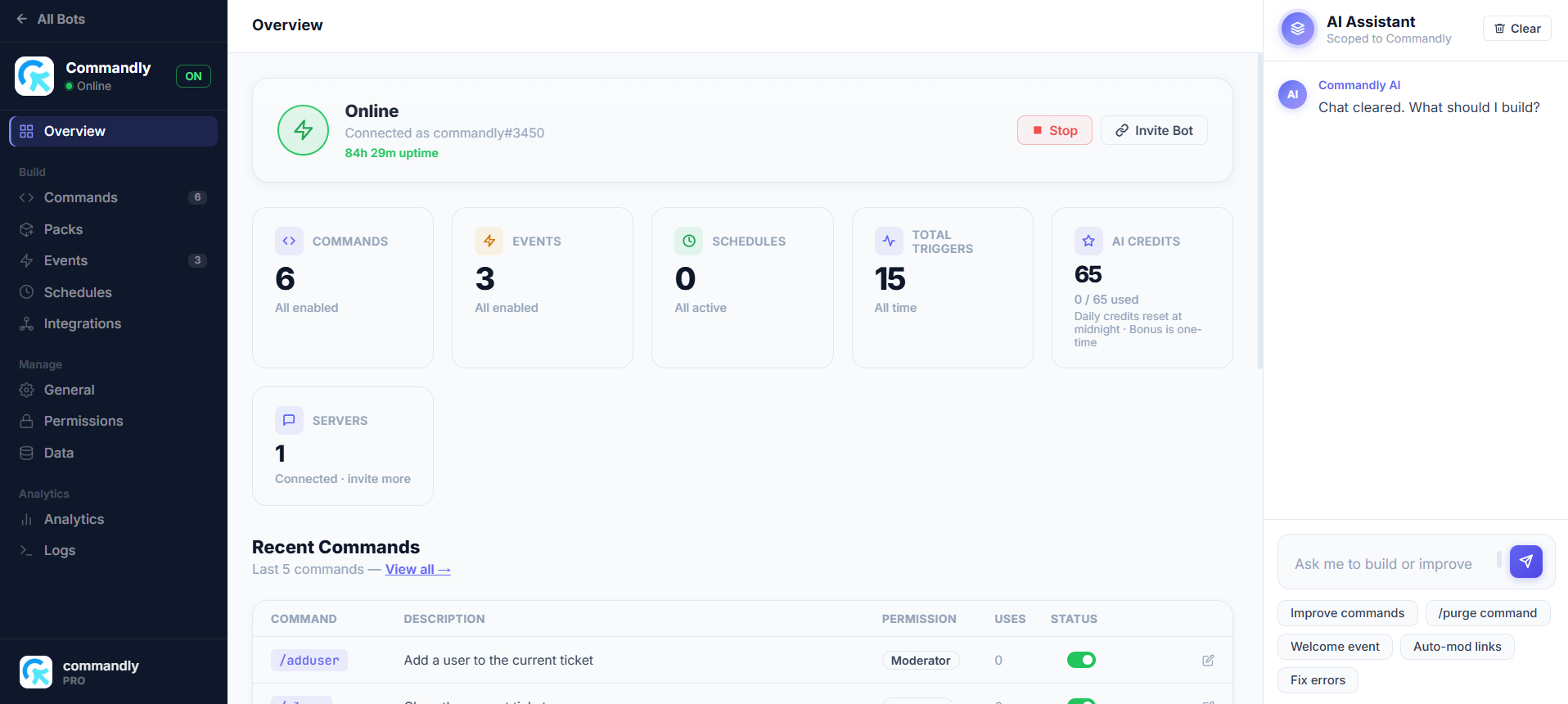Click the General gear icon
Screen dimensions: 1568x704
pos(27,390)
